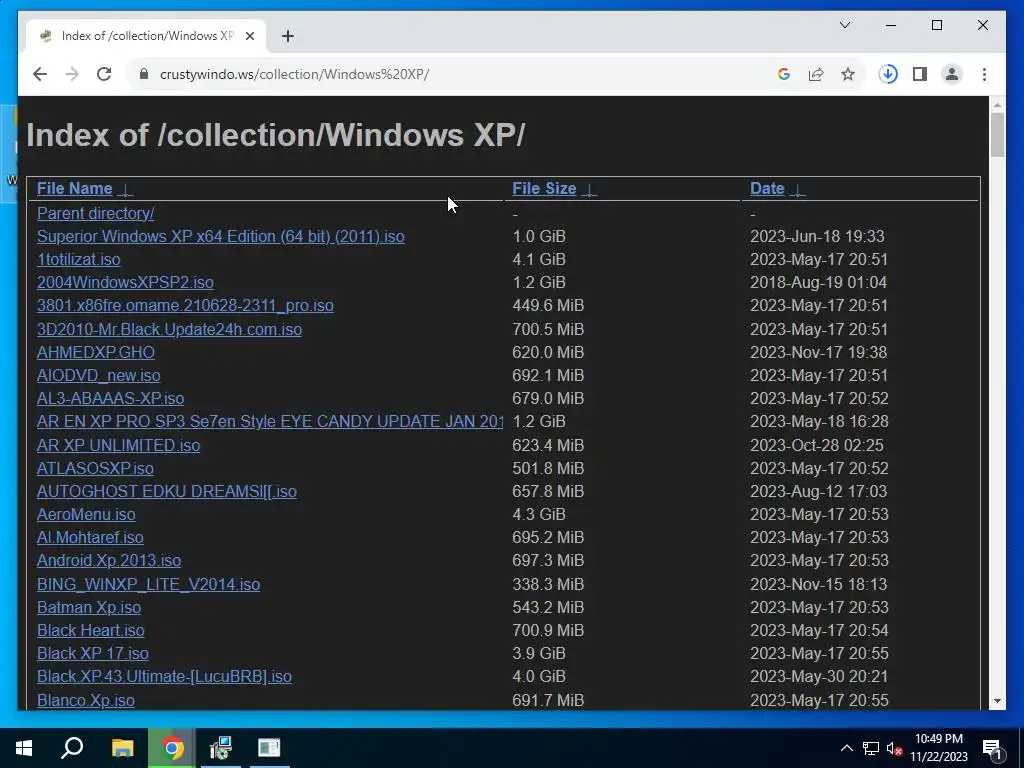
Task: Download 1totilizat.iso
Action: coord(78,259)
